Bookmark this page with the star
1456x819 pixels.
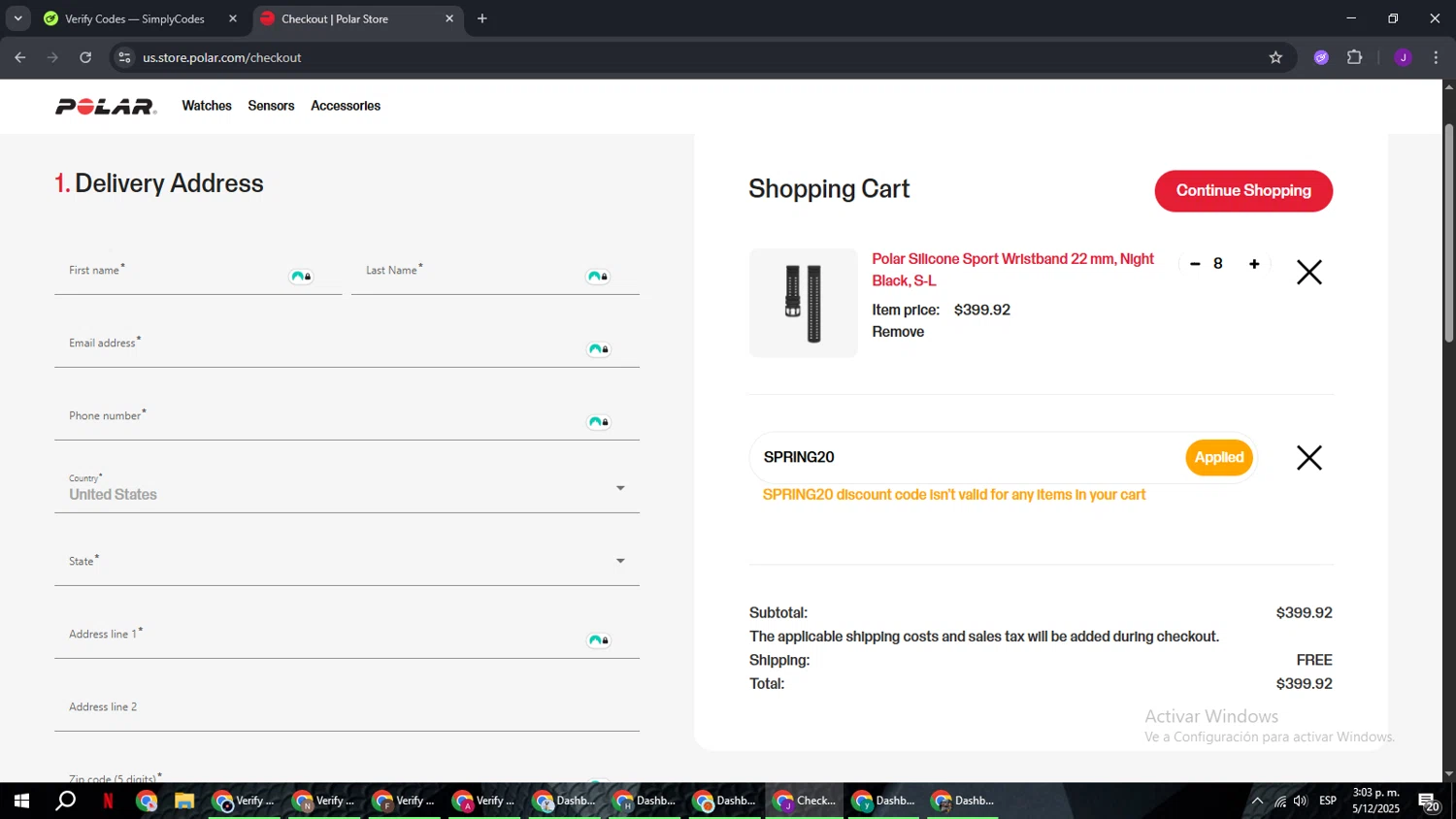tap(1275, 57)
